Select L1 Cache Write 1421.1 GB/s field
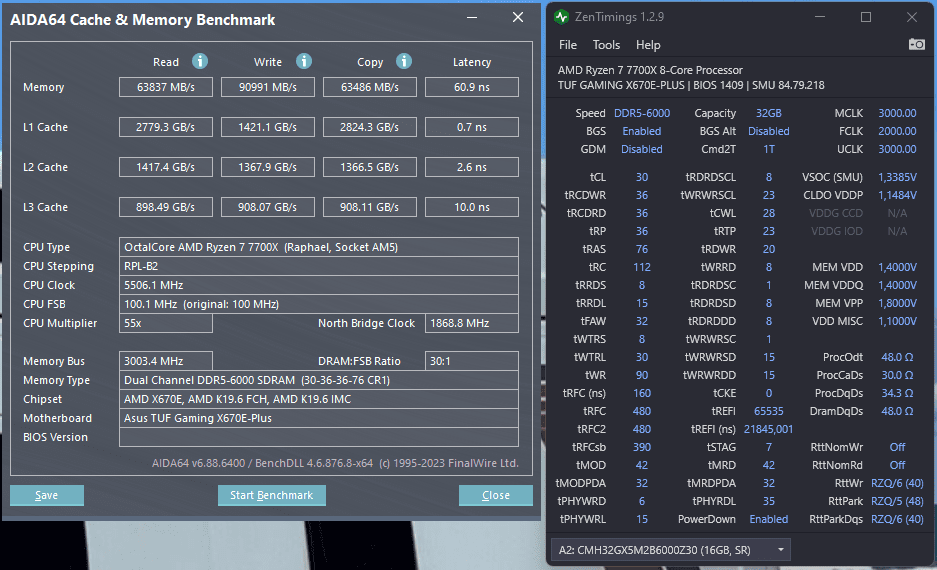This screenshot has height=570, width=937. (268, 127)
